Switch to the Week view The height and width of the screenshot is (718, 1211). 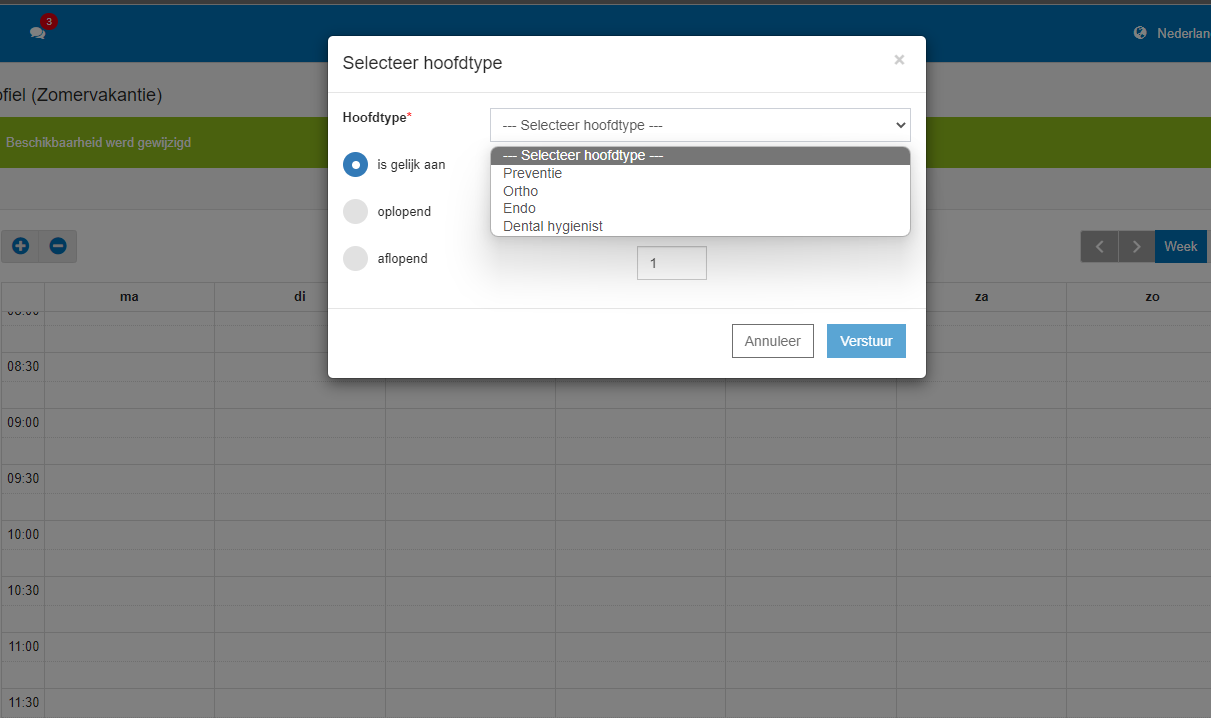click(1180, 247)
